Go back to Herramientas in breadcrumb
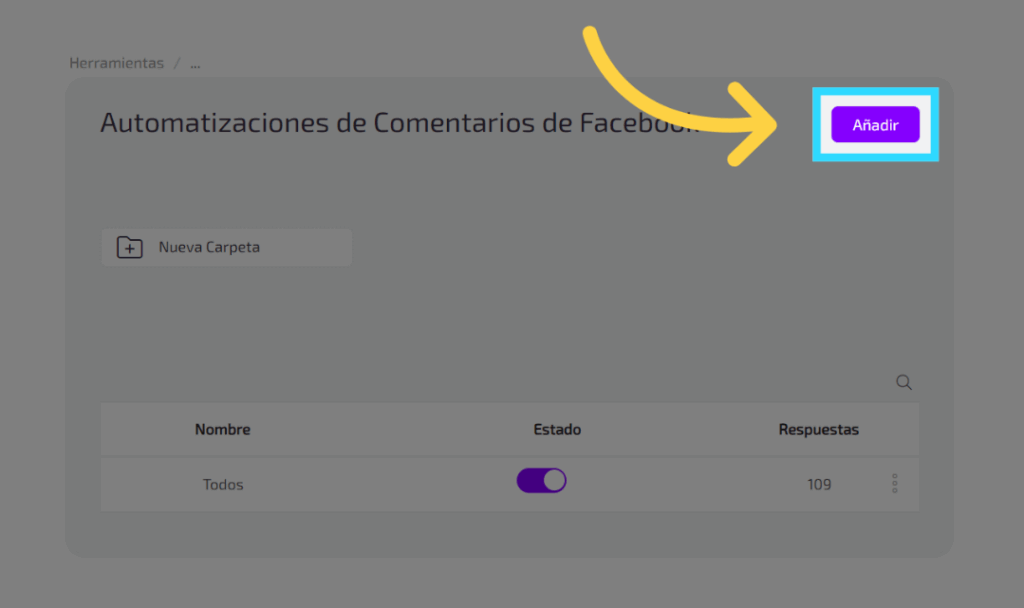This screenshot has width=1024, height=608. coord(116,63)
